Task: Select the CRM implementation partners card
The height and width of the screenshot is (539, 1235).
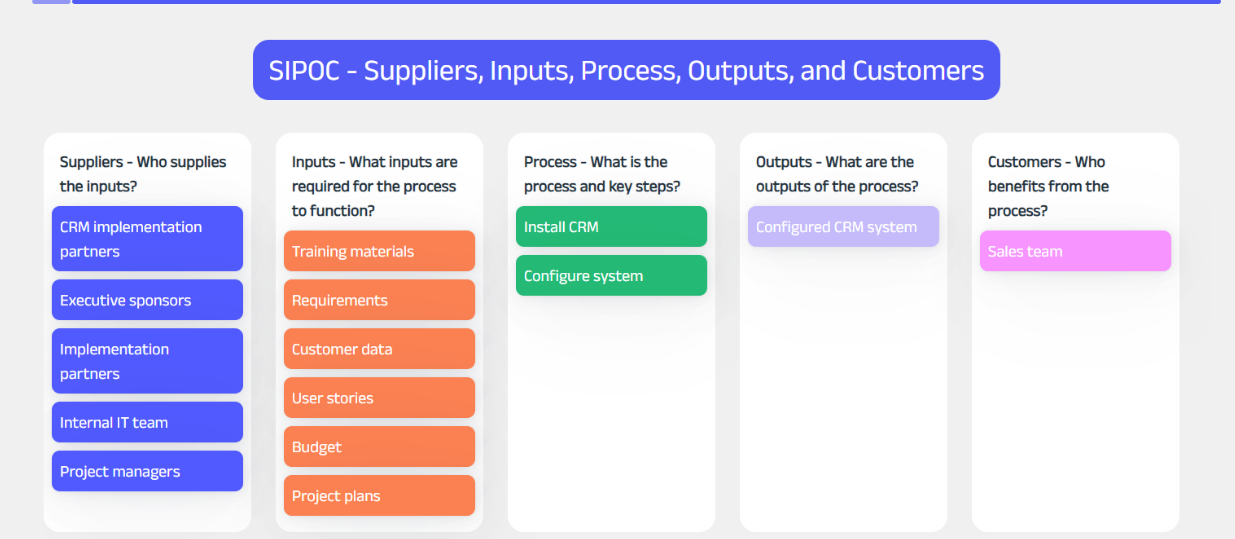Action: (x=147, y=239)
